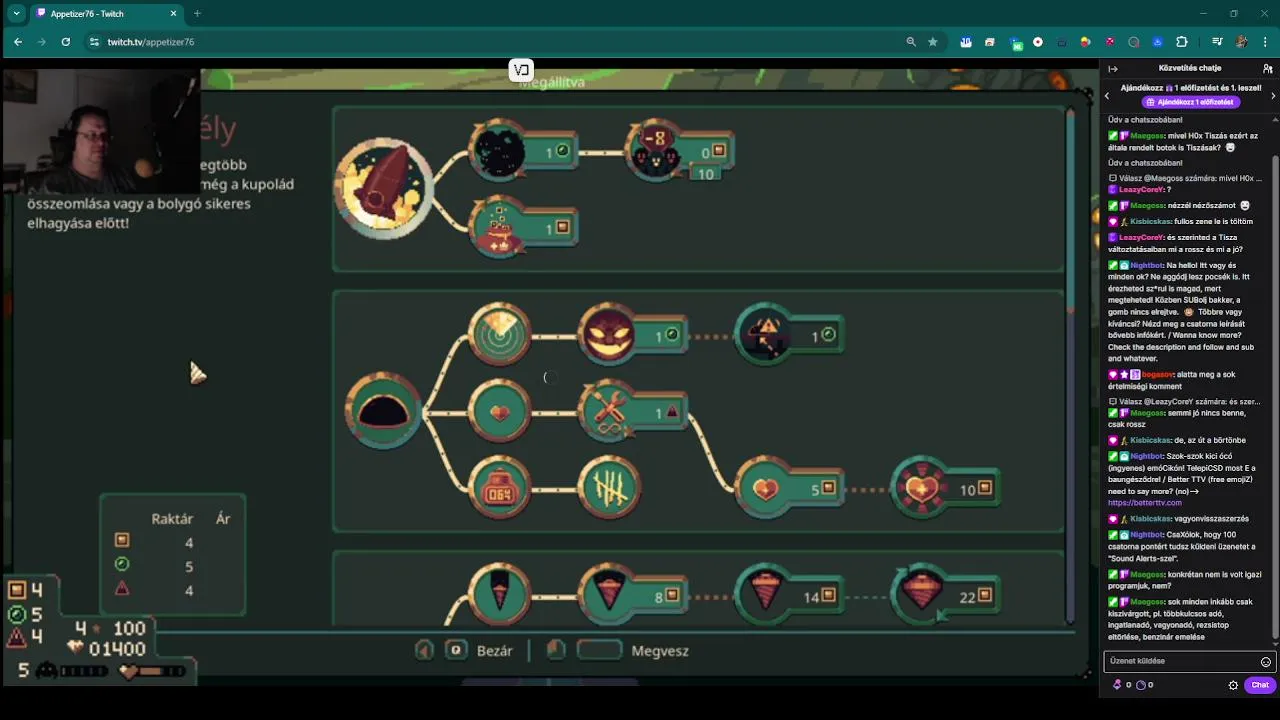Click the 01400 score counter
Screen dimensions: 1280x720
coord(117,649)
